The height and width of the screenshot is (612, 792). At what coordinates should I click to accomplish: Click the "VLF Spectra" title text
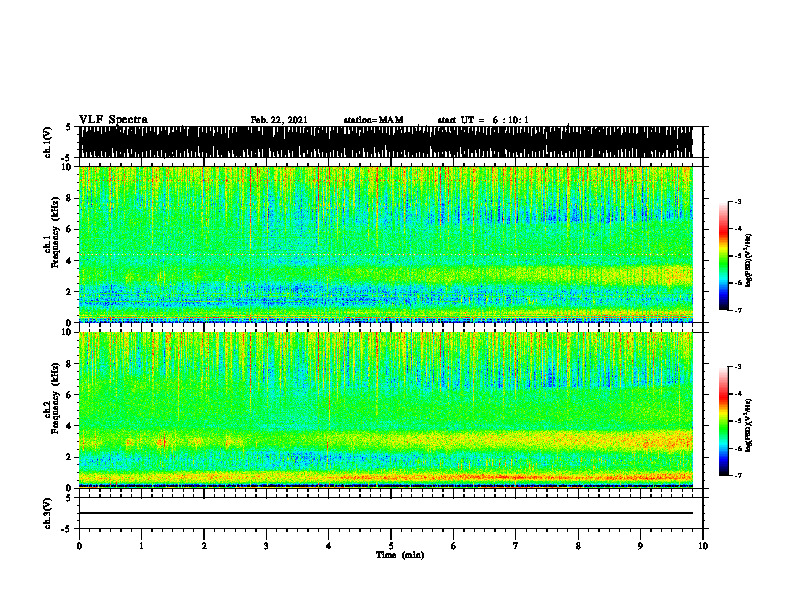(113, 120)
